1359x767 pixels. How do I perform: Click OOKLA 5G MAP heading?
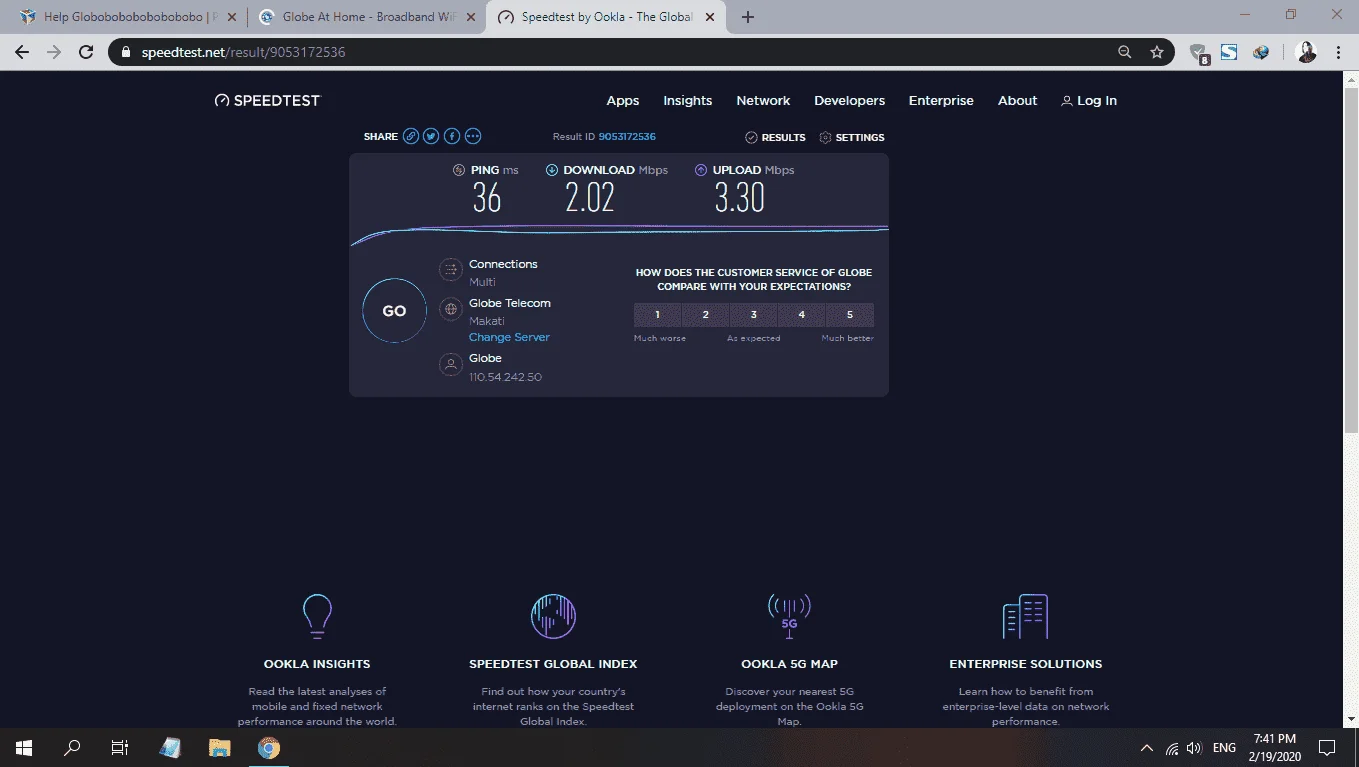click(x=789, y=664)
